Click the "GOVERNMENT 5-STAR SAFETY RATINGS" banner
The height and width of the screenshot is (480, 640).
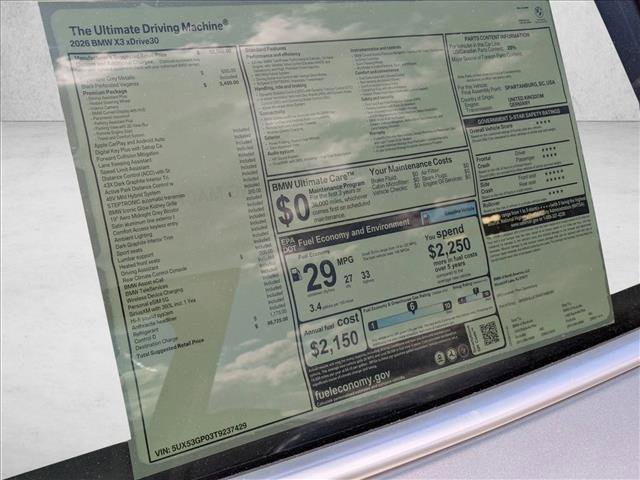[518, 117]
